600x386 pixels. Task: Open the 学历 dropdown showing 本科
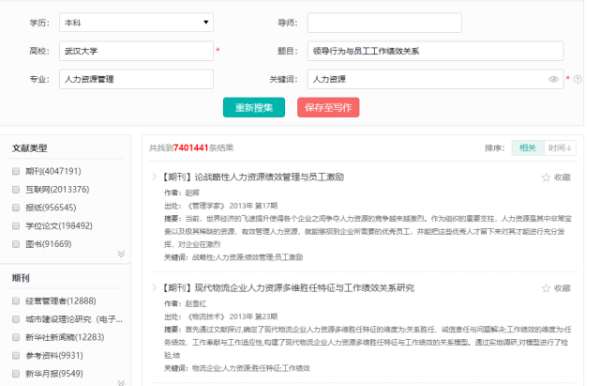pyautogui.click(x=136, y=23)
